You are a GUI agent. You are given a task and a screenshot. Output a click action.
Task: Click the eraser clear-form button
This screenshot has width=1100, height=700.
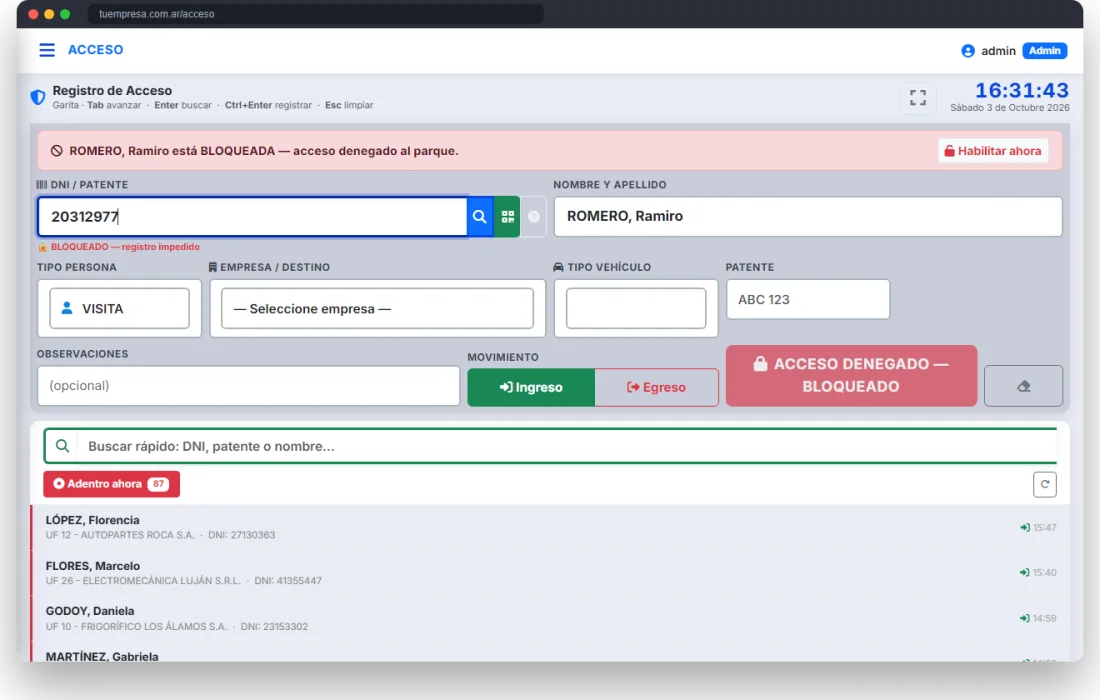pyautogui.click(x=1023, y=386)
